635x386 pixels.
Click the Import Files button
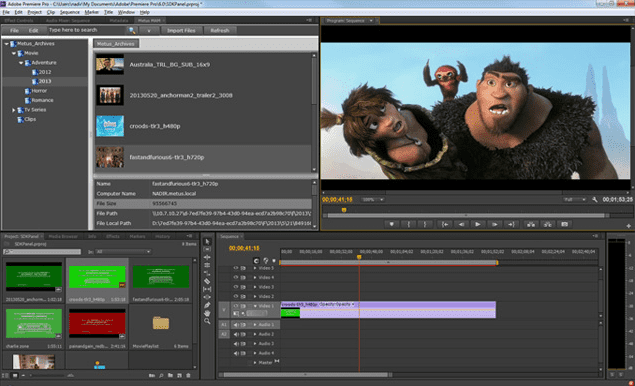click(x=181, y=30)
